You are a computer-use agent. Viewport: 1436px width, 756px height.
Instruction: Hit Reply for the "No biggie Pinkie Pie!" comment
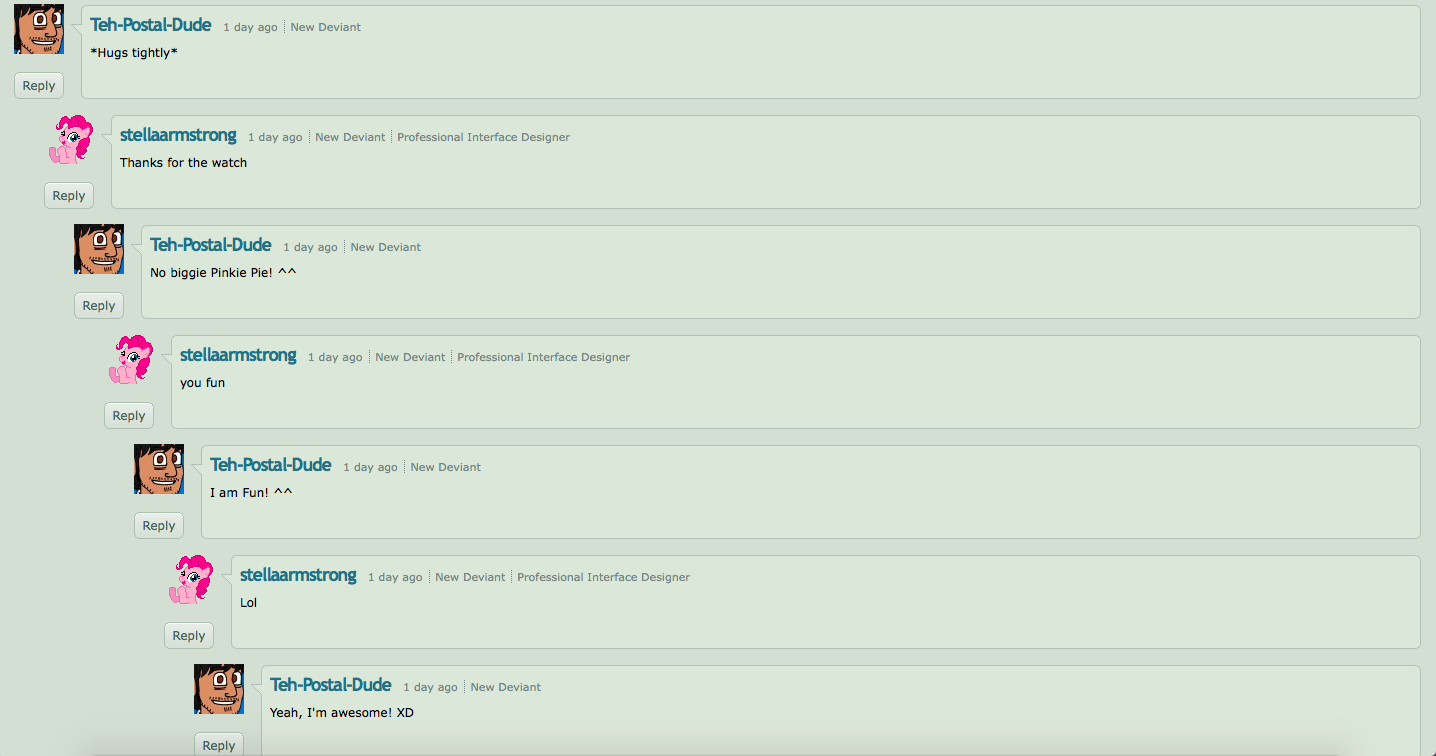[x=99, y=306]
